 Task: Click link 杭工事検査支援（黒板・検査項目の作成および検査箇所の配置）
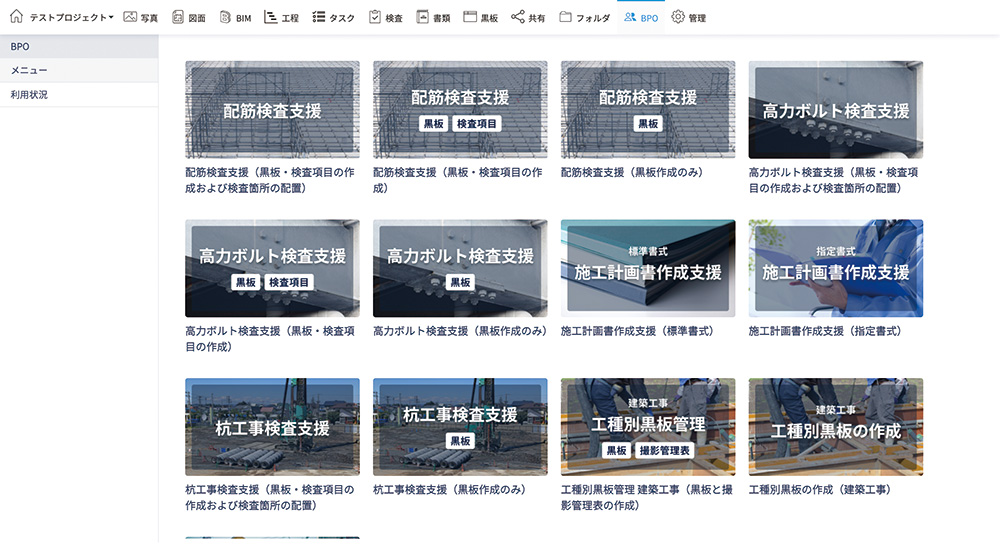click(270, 497)
